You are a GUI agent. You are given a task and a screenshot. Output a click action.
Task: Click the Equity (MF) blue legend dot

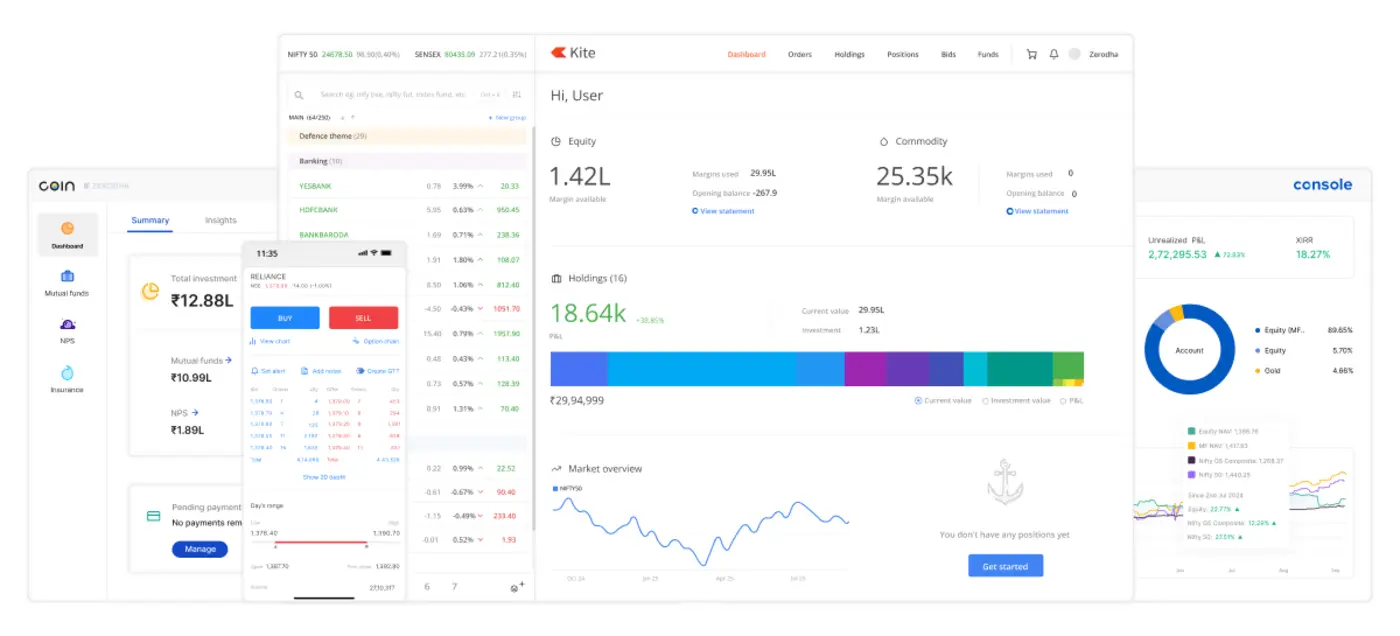point(1257,330)
